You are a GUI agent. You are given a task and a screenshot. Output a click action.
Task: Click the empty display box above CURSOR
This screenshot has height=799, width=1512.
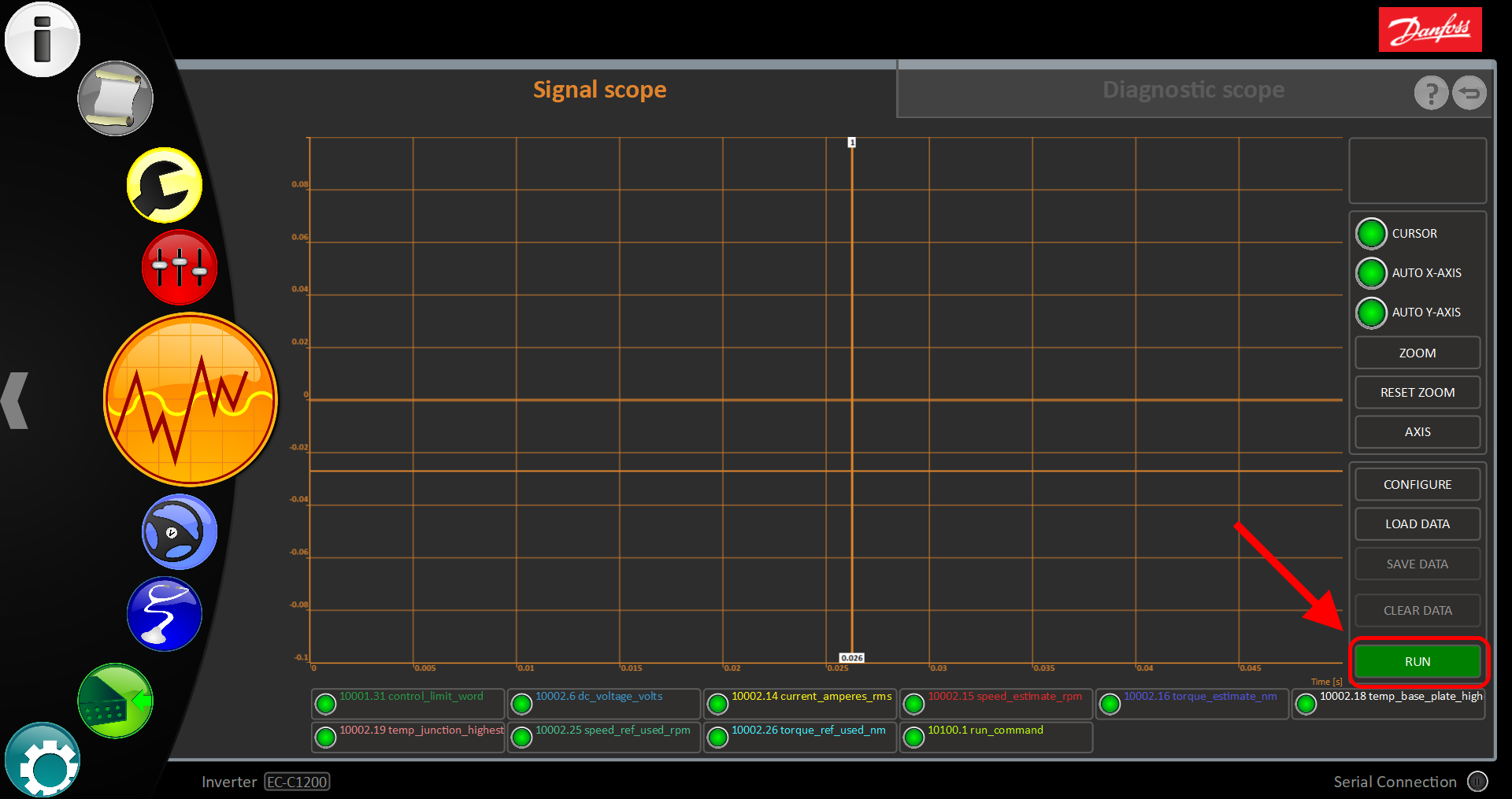pyautogui.click(x=1417, y=171)
